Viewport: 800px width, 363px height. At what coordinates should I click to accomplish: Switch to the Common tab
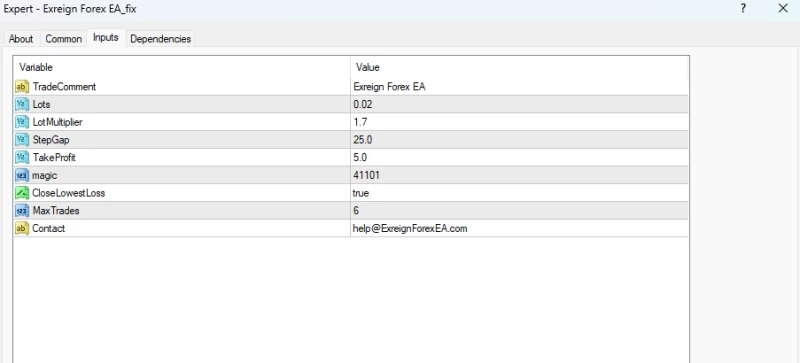[x=64, y=39]
